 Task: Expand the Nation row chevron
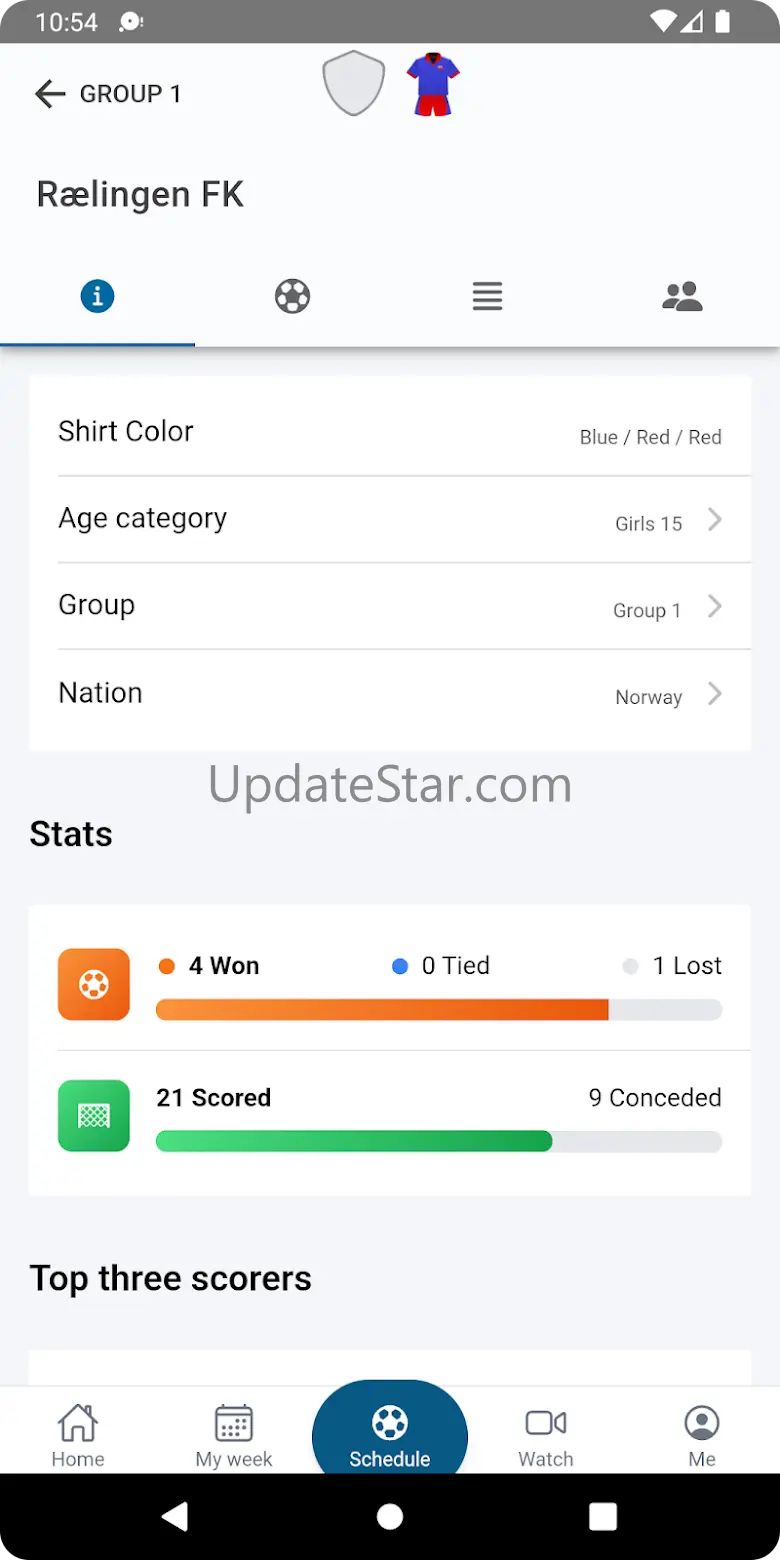(714, 694)
